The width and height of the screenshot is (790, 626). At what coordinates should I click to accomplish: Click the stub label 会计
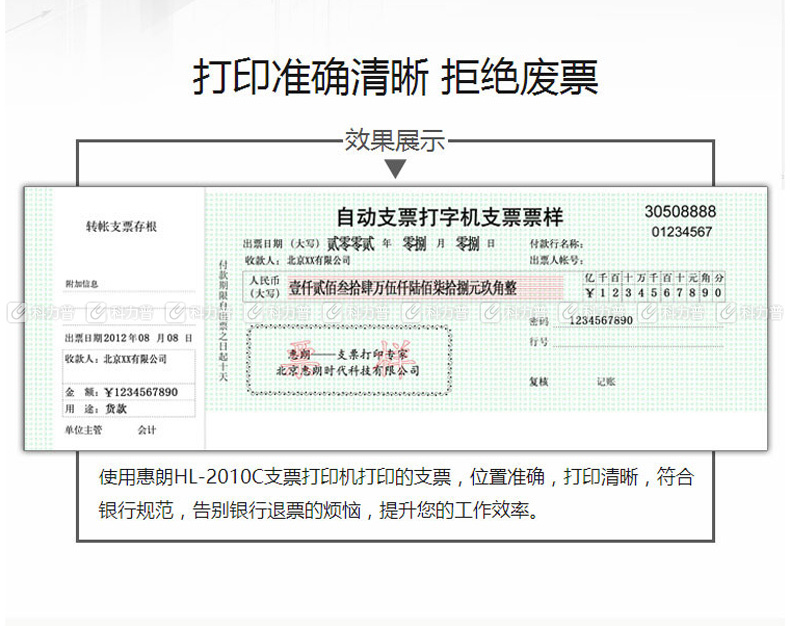(x=147, y=430)
